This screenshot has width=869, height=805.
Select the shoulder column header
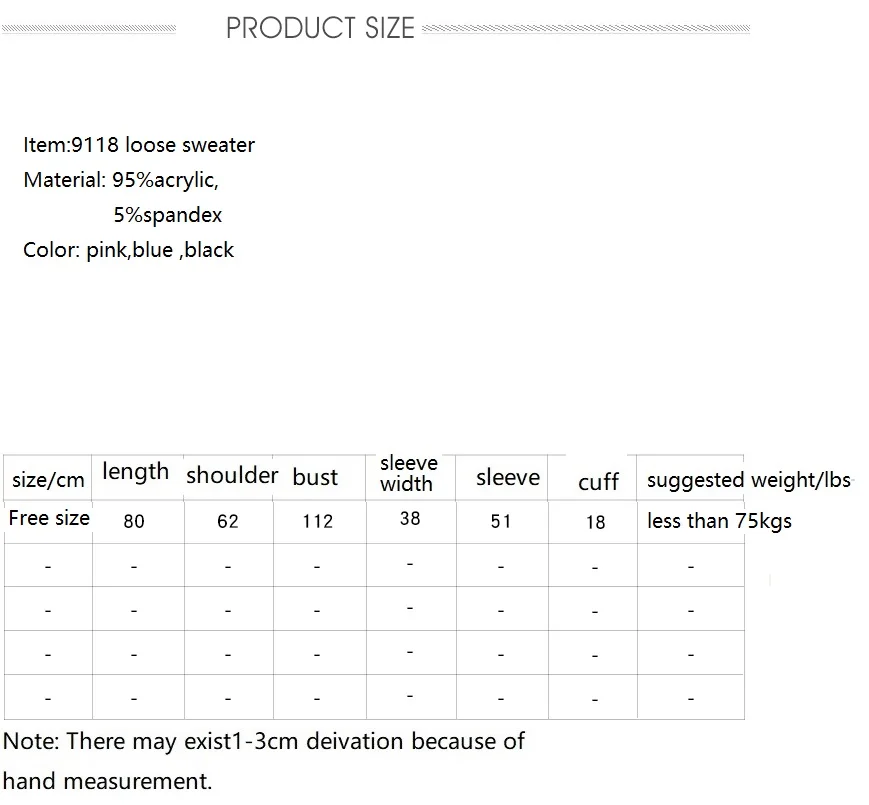(x=232, y=475)
